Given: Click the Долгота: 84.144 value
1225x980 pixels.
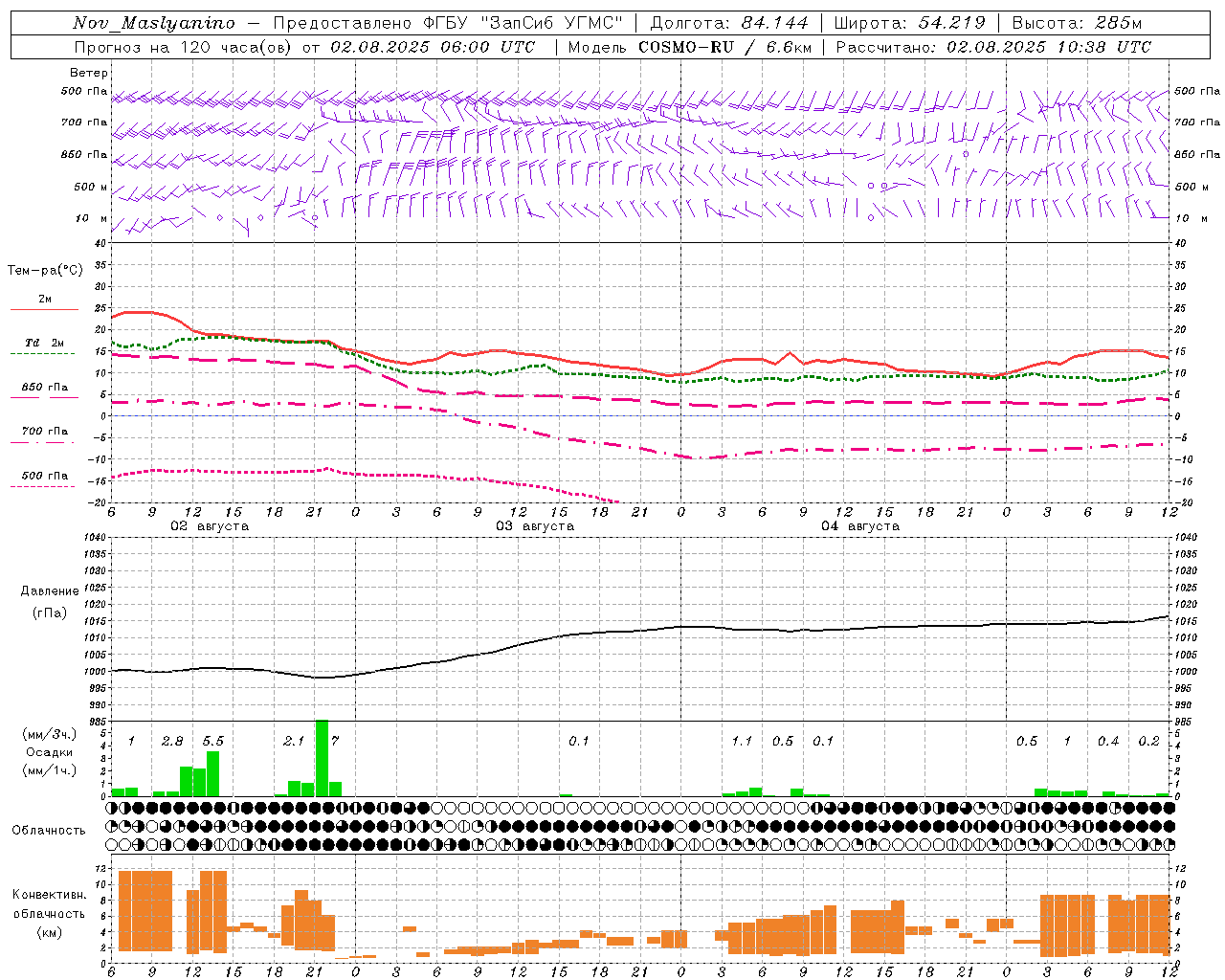Looking at the screenshot, I should [x=729, y=23].
